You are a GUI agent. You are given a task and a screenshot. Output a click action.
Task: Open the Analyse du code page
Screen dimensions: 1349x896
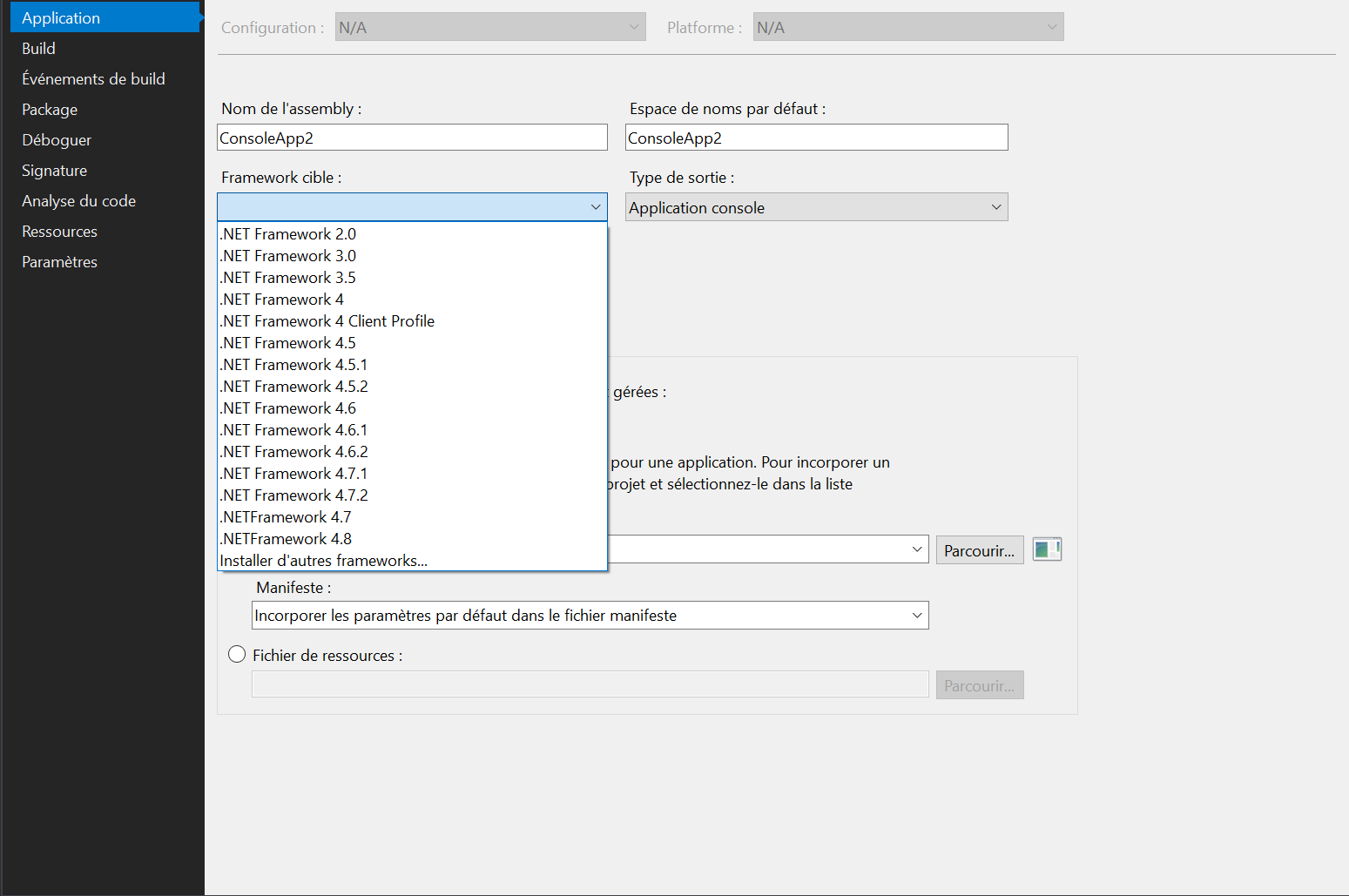coord(78,200)
